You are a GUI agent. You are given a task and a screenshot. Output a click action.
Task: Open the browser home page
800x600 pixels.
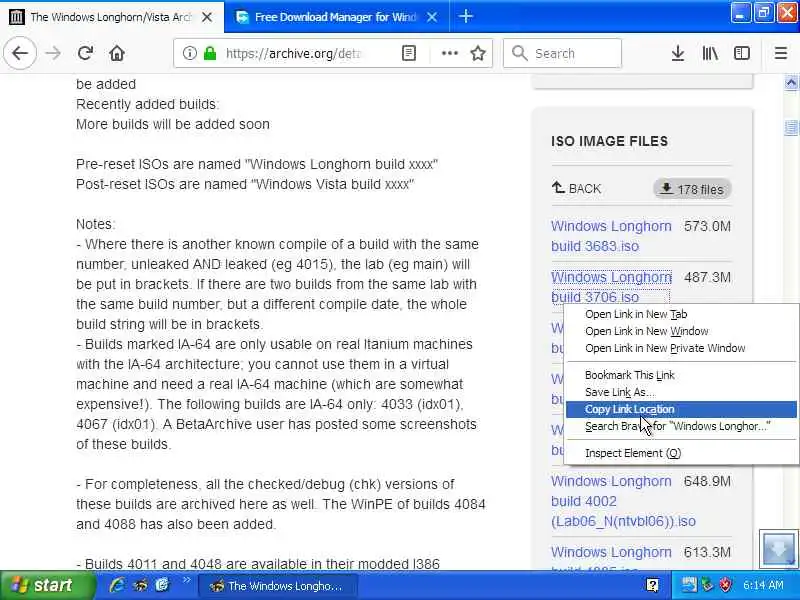tap(117, 53)
